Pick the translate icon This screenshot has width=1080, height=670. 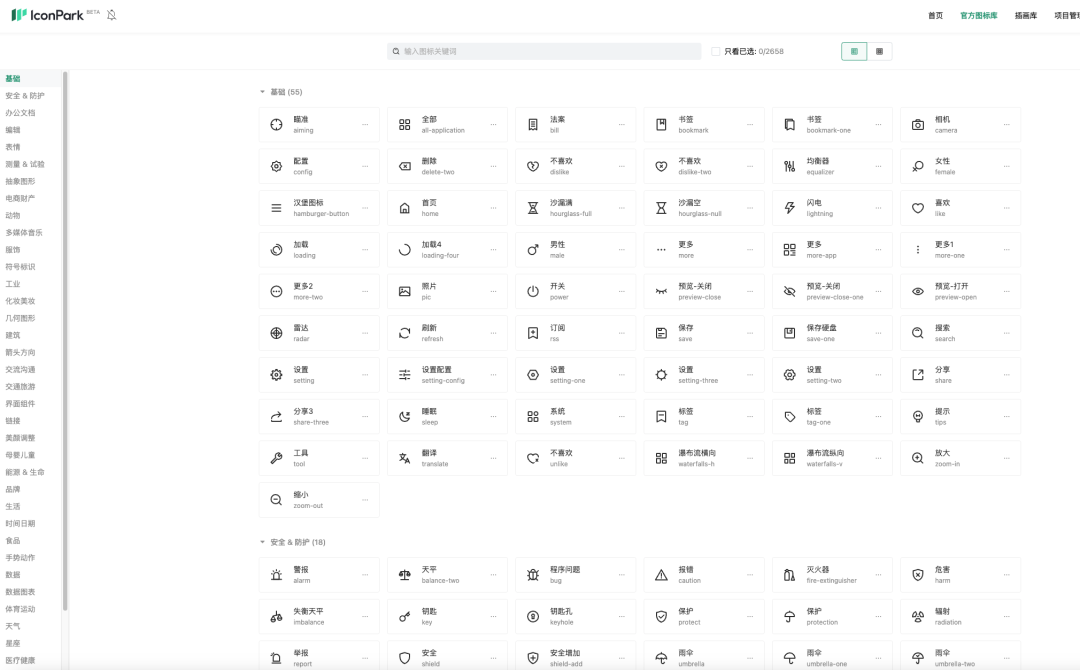(404, 458)
